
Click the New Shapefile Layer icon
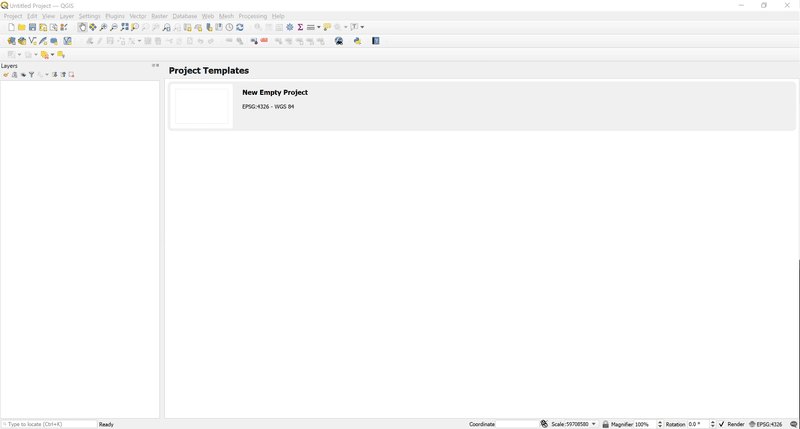[x=33, y=41]
